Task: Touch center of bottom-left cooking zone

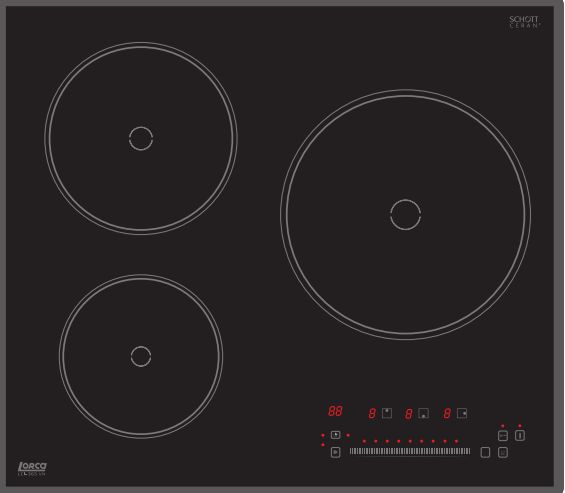Action: [x=141, y=356]
